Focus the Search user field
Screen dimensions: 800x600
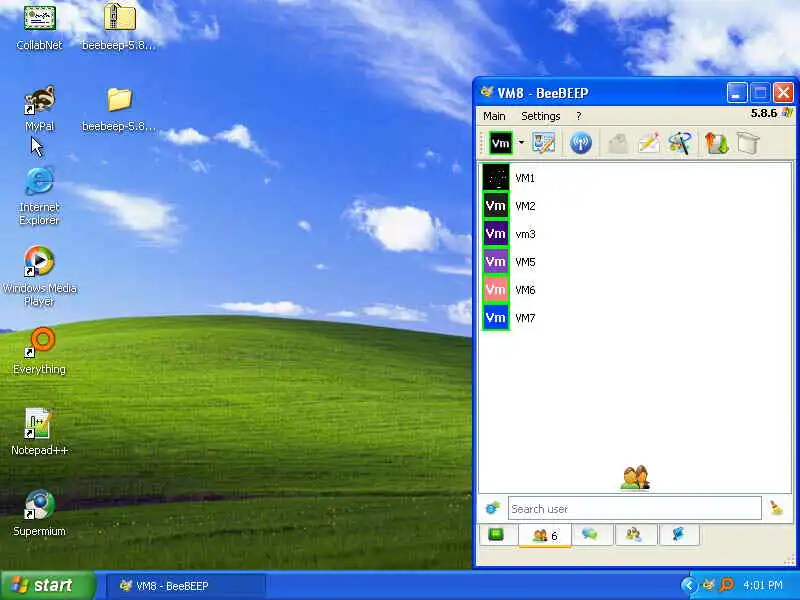(x=635, y=509)
